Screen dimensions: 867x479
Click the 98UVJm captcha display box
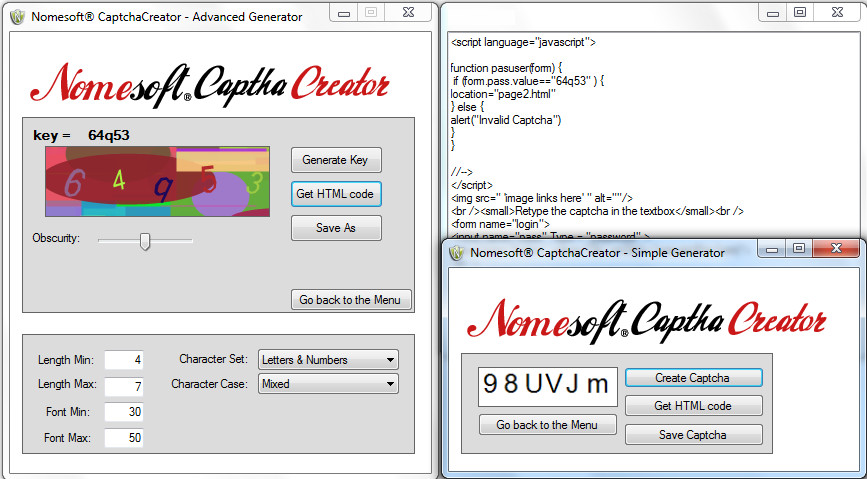[547, 387]
